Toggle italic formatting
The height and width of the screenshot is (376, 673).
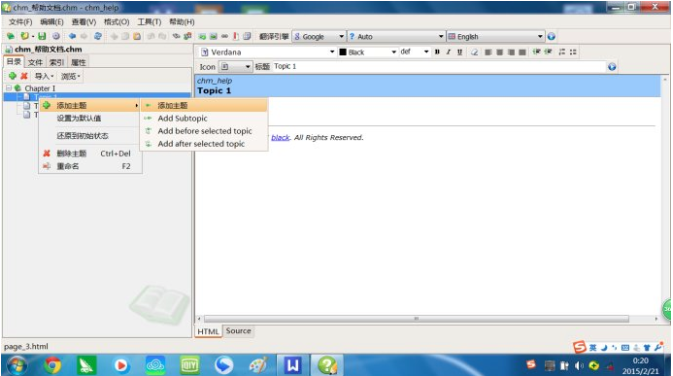[448, 52]
